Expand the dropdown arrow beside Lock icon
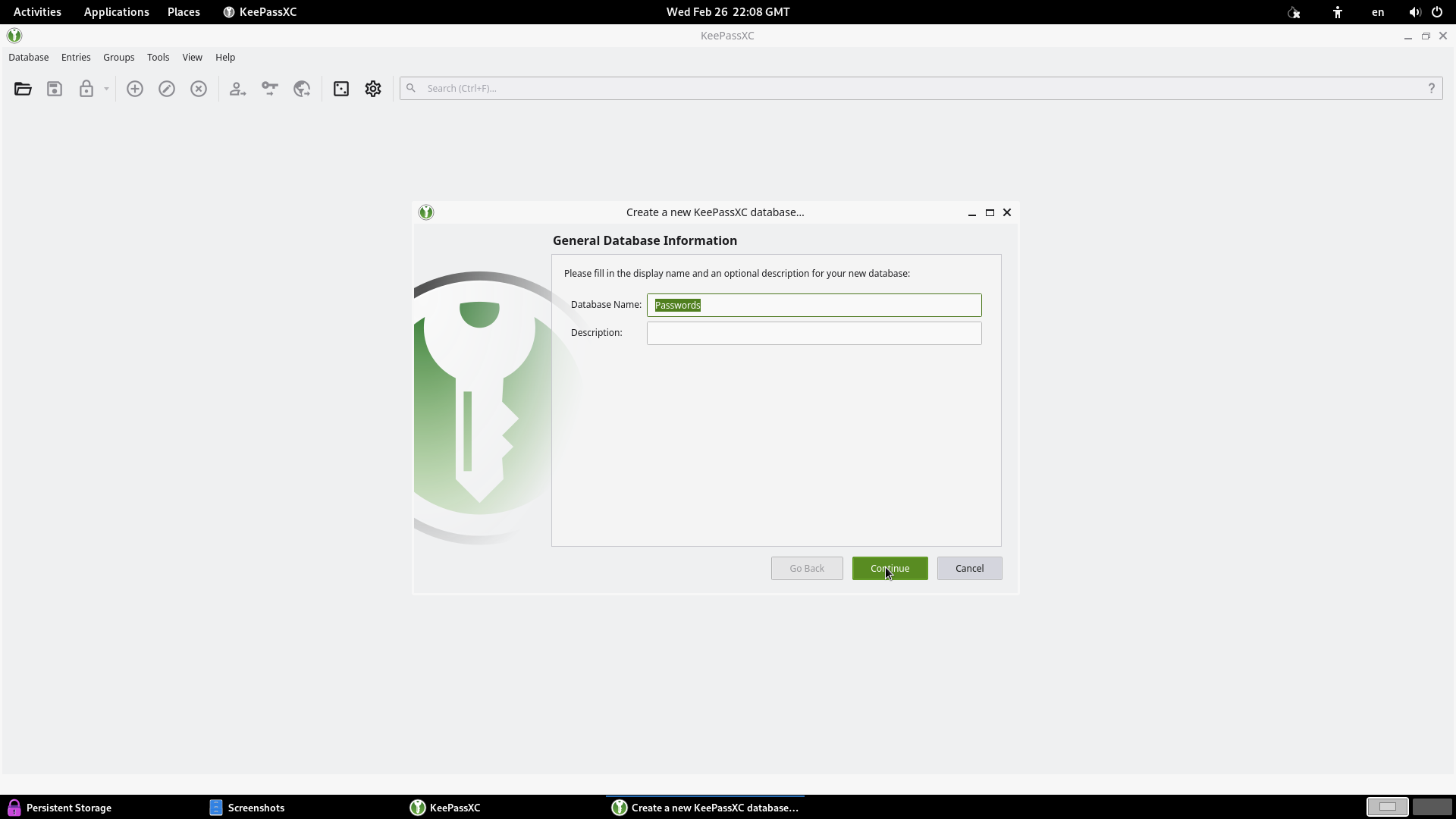The image size is (1456, 819). pyautogui.click(x=106, y=89)
